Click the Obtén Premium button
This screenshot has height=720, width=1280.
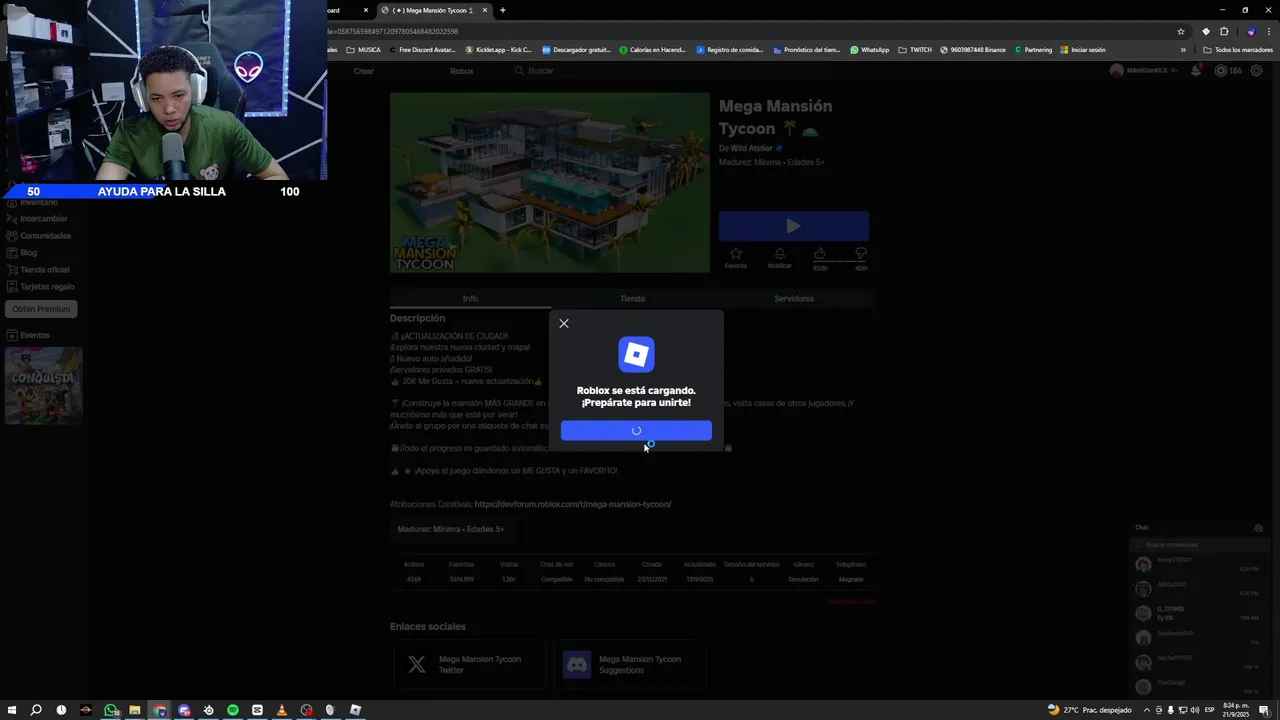click(41, 309)
